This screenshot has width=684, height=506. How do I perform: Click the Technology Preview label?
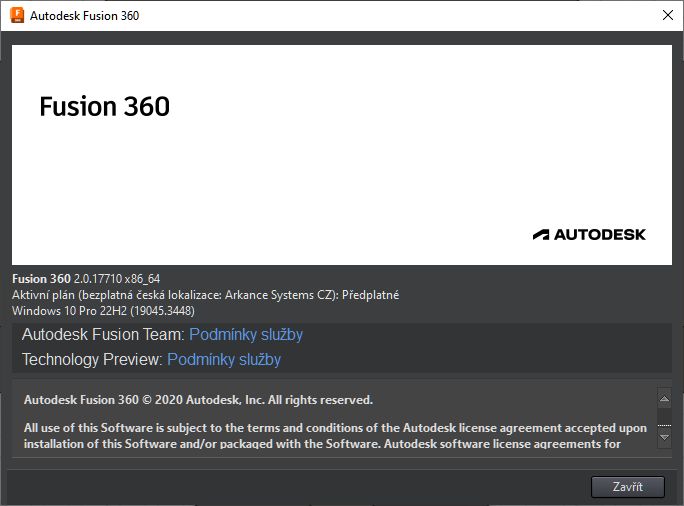click(92, 359)
